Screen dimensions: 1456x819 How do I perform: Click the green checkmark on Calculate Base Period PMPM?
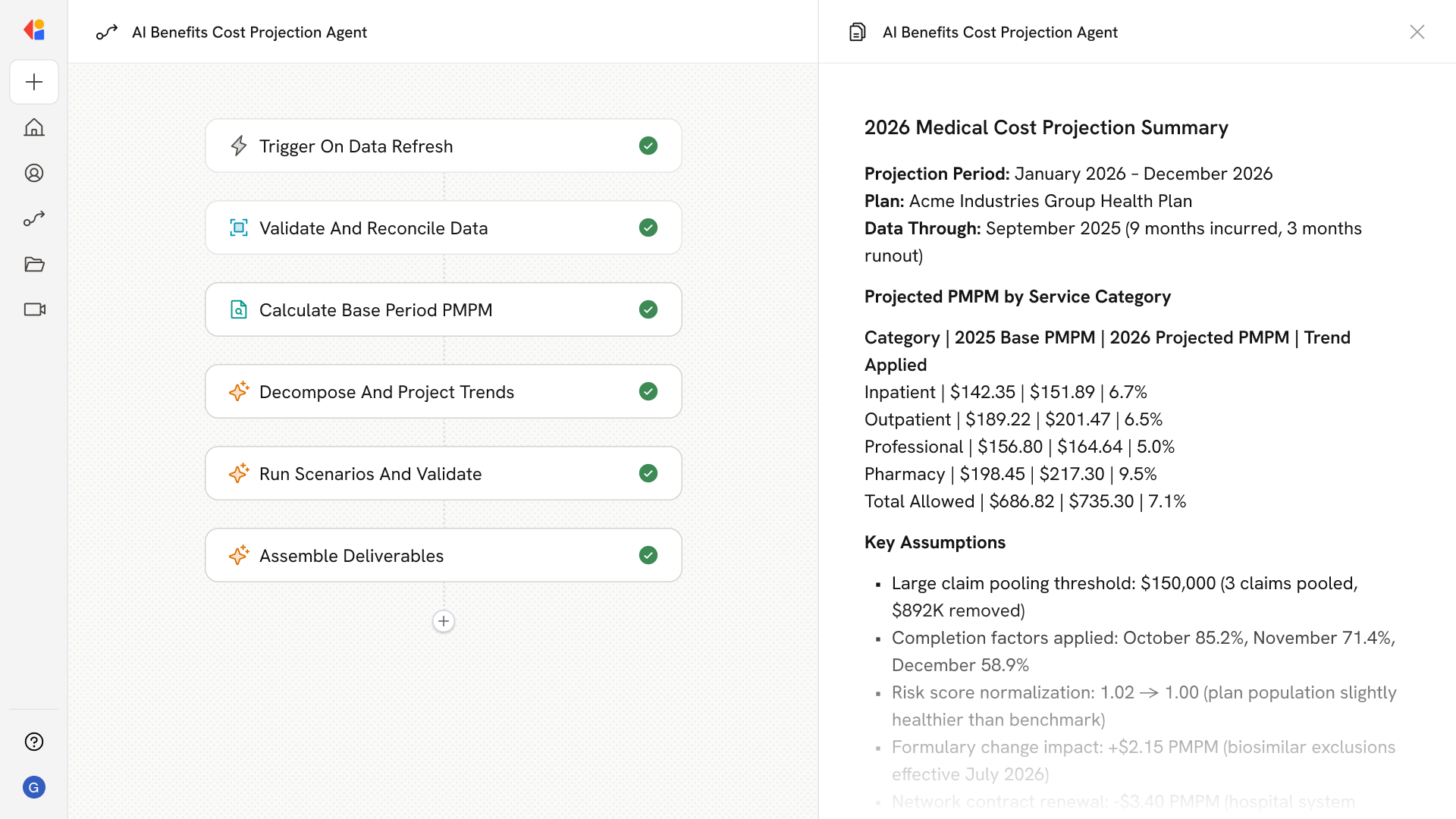point(648,309)
